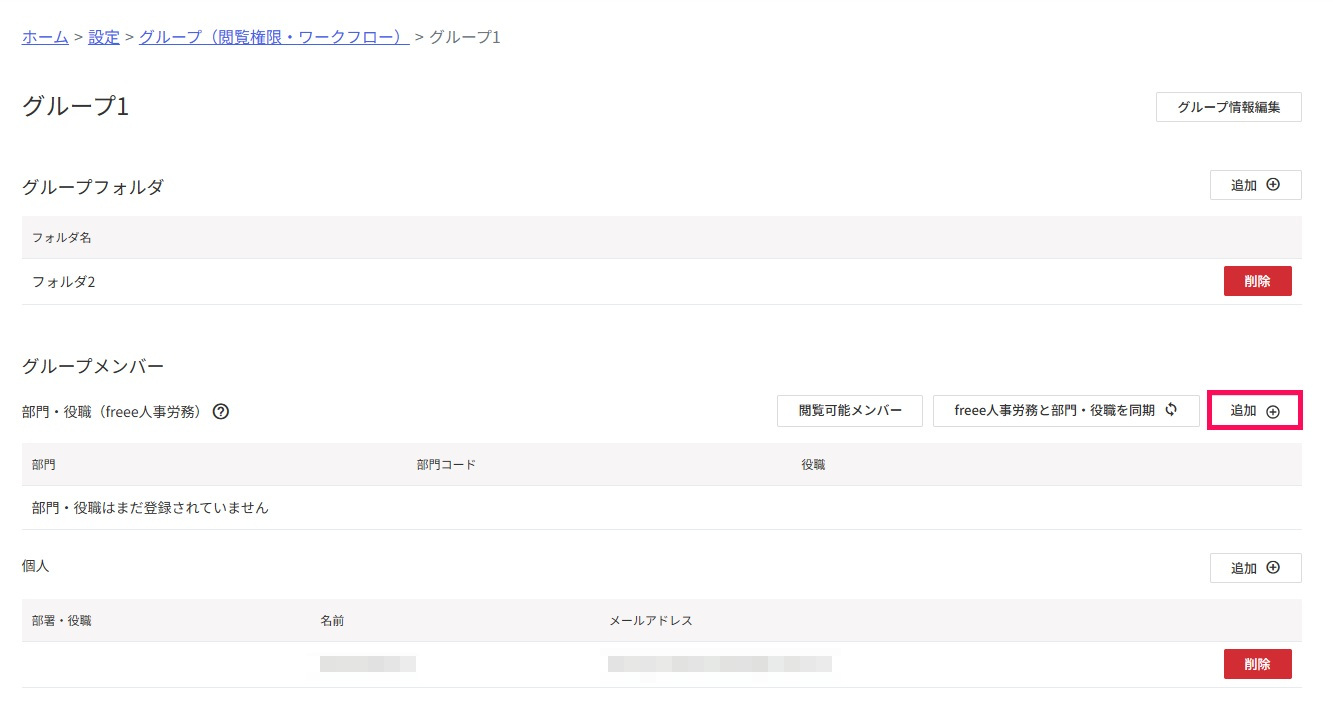The height and width of the screenshot is (714, 1333).
Task: Click the グループ1 page heading
Action: 76,107
